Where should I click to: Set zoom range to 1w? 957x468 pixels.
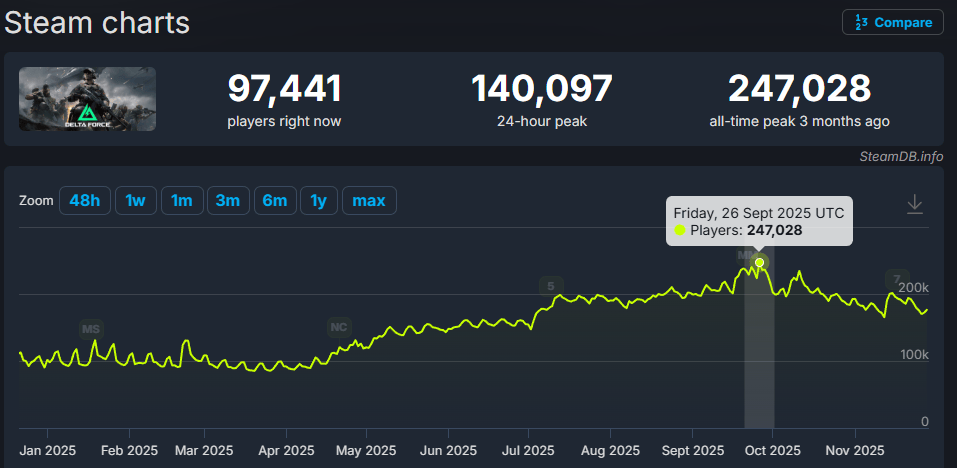135,201
